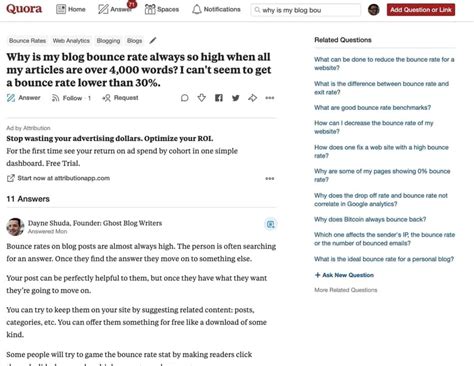Image resolution: width=474 pixels, height=366 pixels.
Task: Click the external link icon in the ad
Action: pyautogui.click(x=11, y=178)
